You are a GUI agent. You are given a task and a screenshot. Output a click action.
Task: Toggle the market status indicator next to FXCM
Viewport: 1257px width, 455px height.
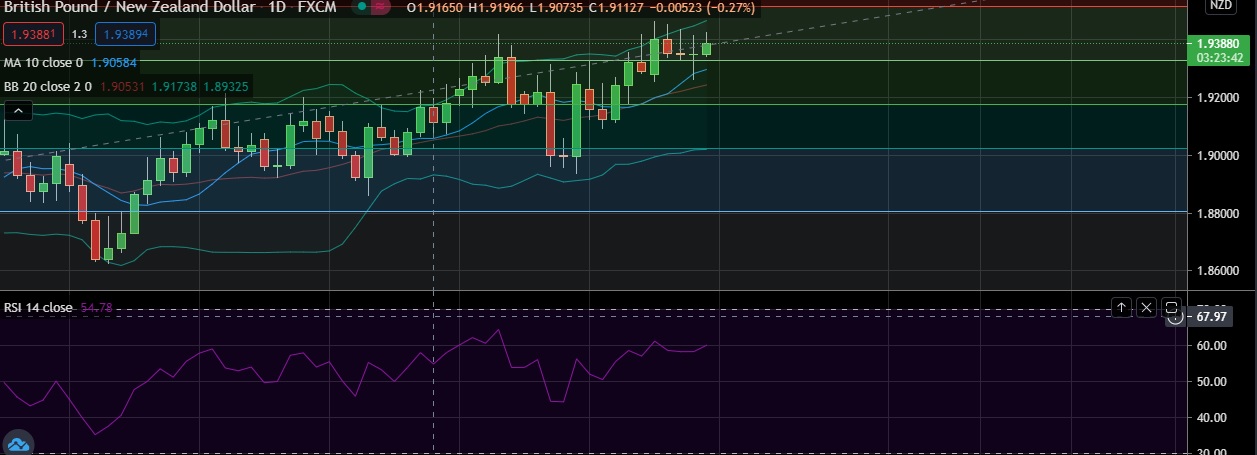[363, 7]
